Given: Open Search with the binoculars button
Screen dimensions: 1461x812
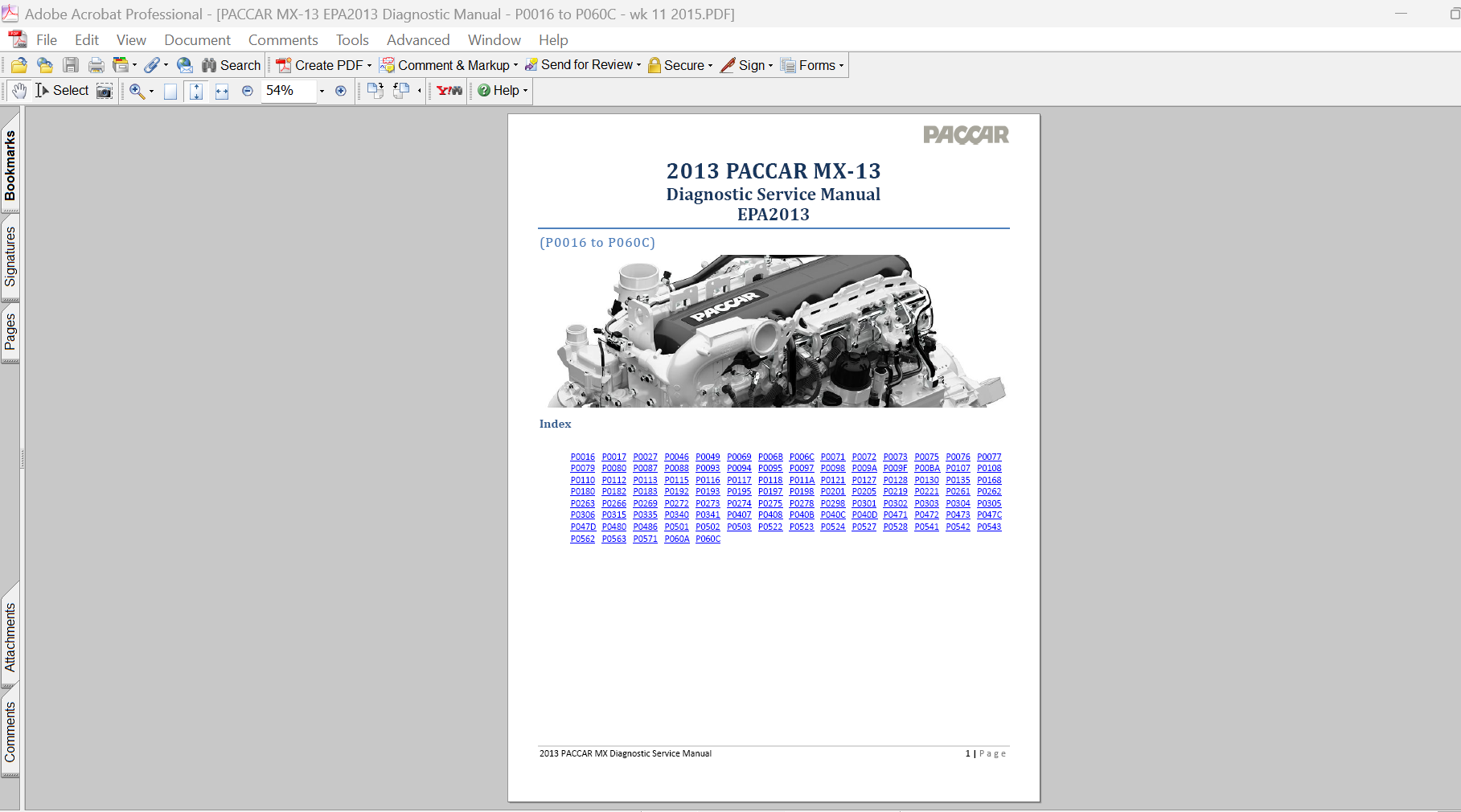Looking at the screenshot, I should click(x=231, y=65).
